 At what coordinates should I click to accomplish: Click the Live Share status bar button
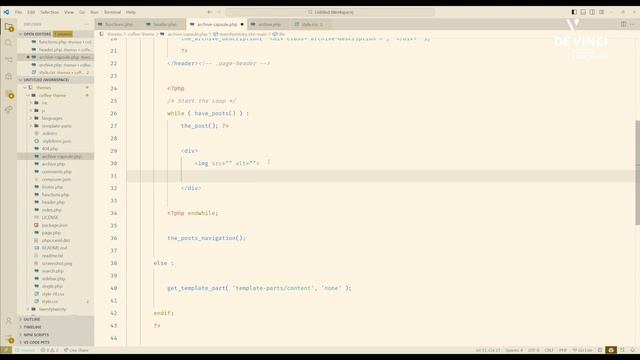pyautogui.click(x=76, y=350)
